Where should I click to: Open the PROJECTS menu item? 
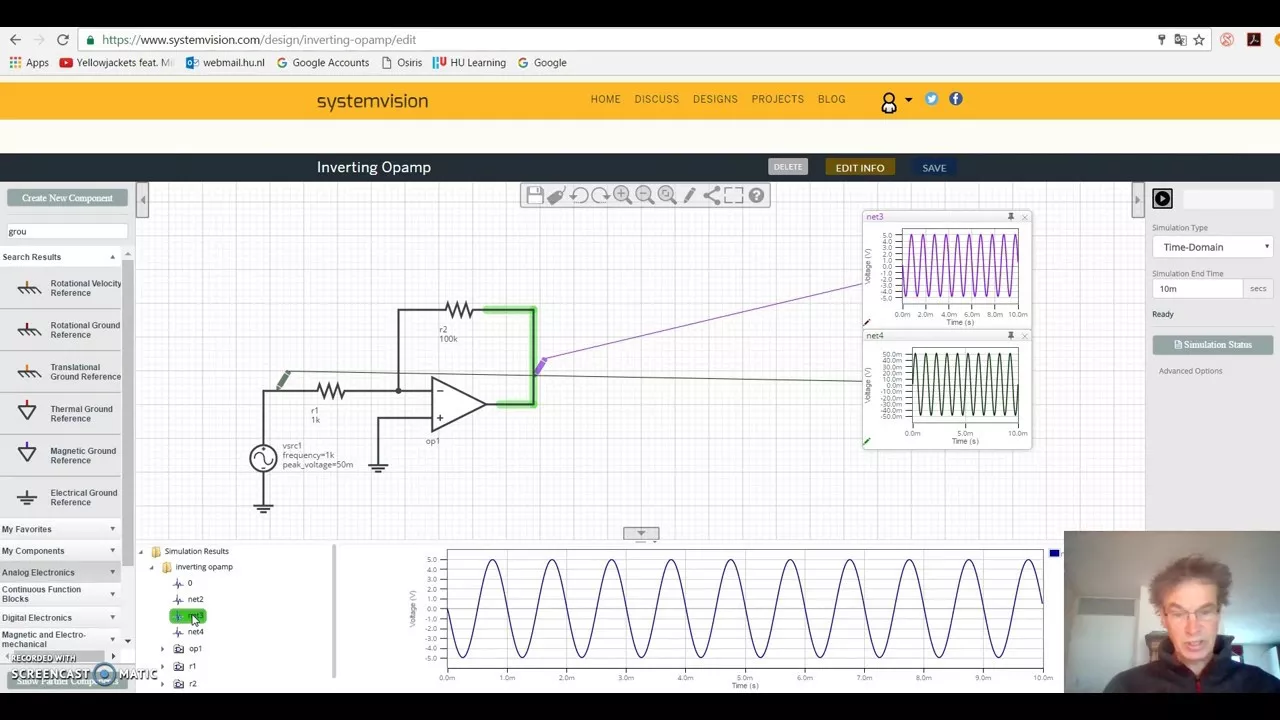pos(777,99)
